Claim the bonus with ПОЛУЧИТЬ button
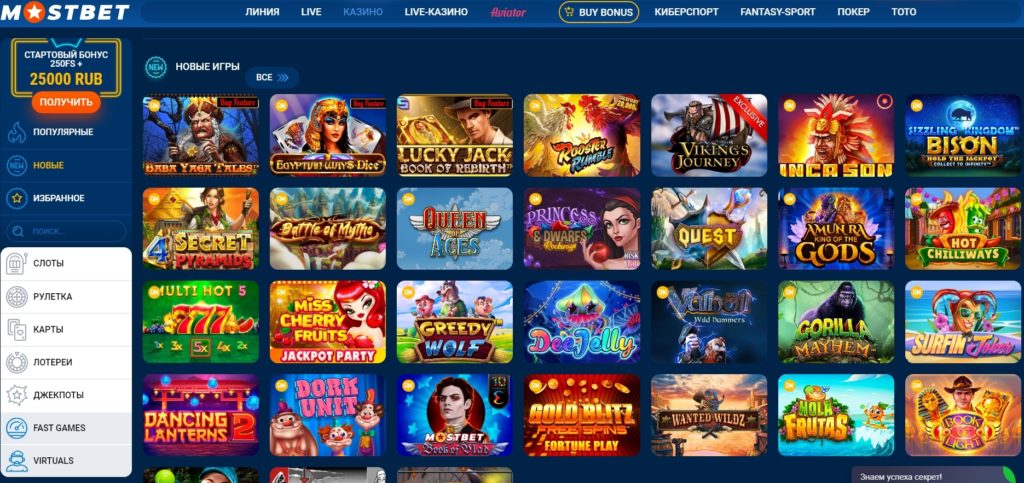The width and height of the screenshot is (1024, 483). click(x=66, y=102)
